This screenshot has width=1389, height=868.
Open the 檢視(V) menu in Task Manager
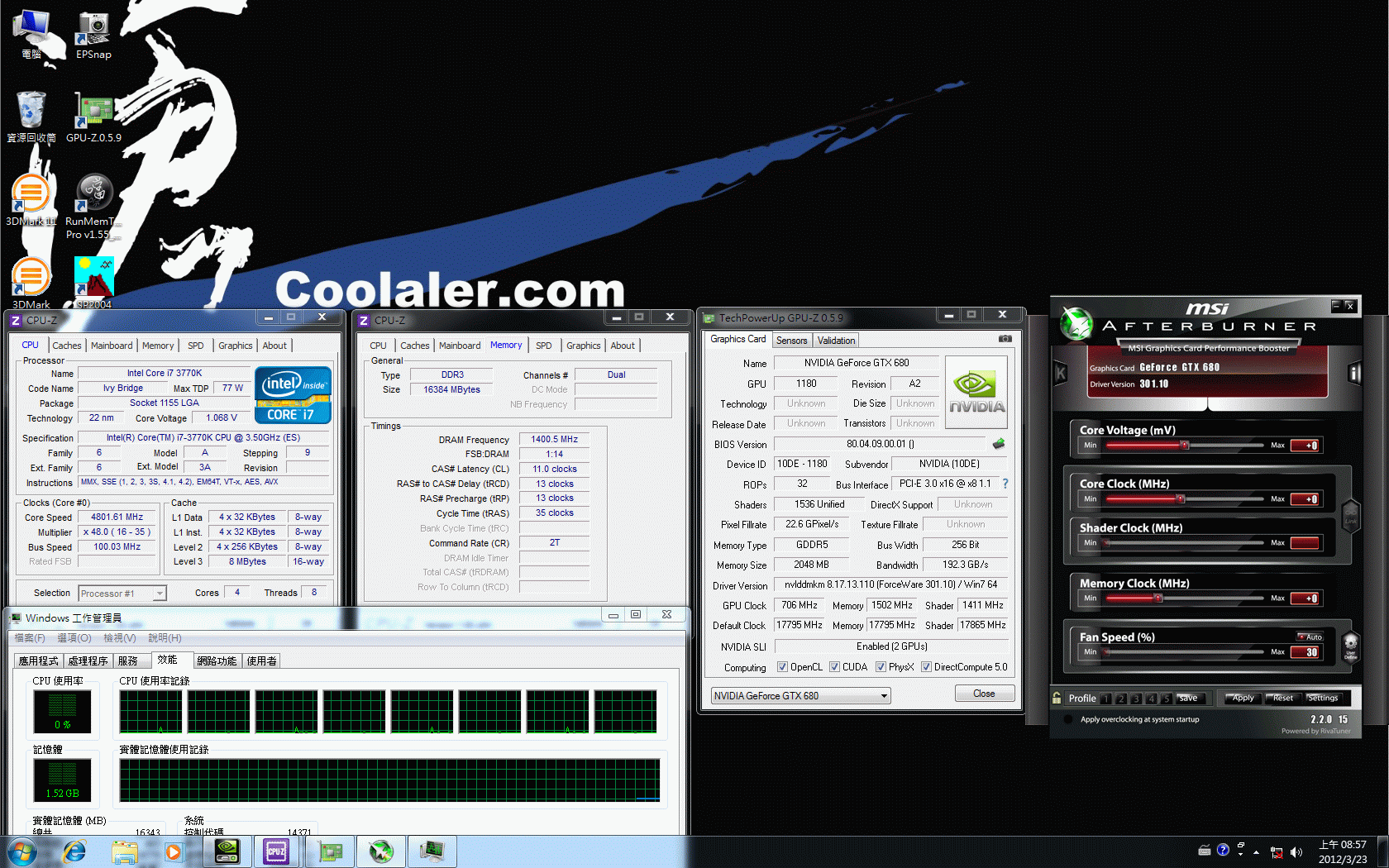click(x=120, y=638)
